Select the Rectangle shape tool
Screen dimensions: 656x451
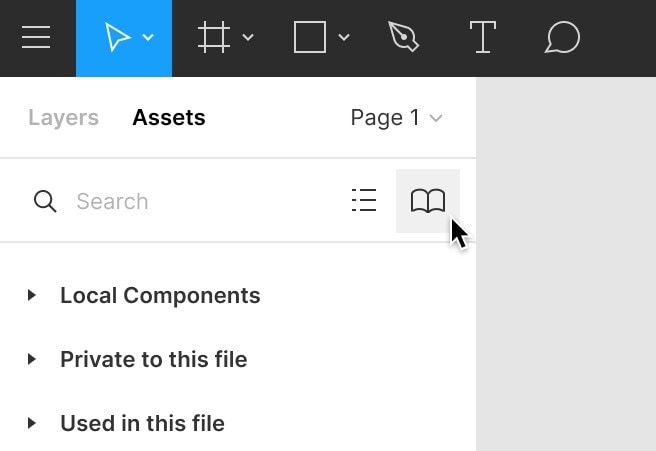309,38
